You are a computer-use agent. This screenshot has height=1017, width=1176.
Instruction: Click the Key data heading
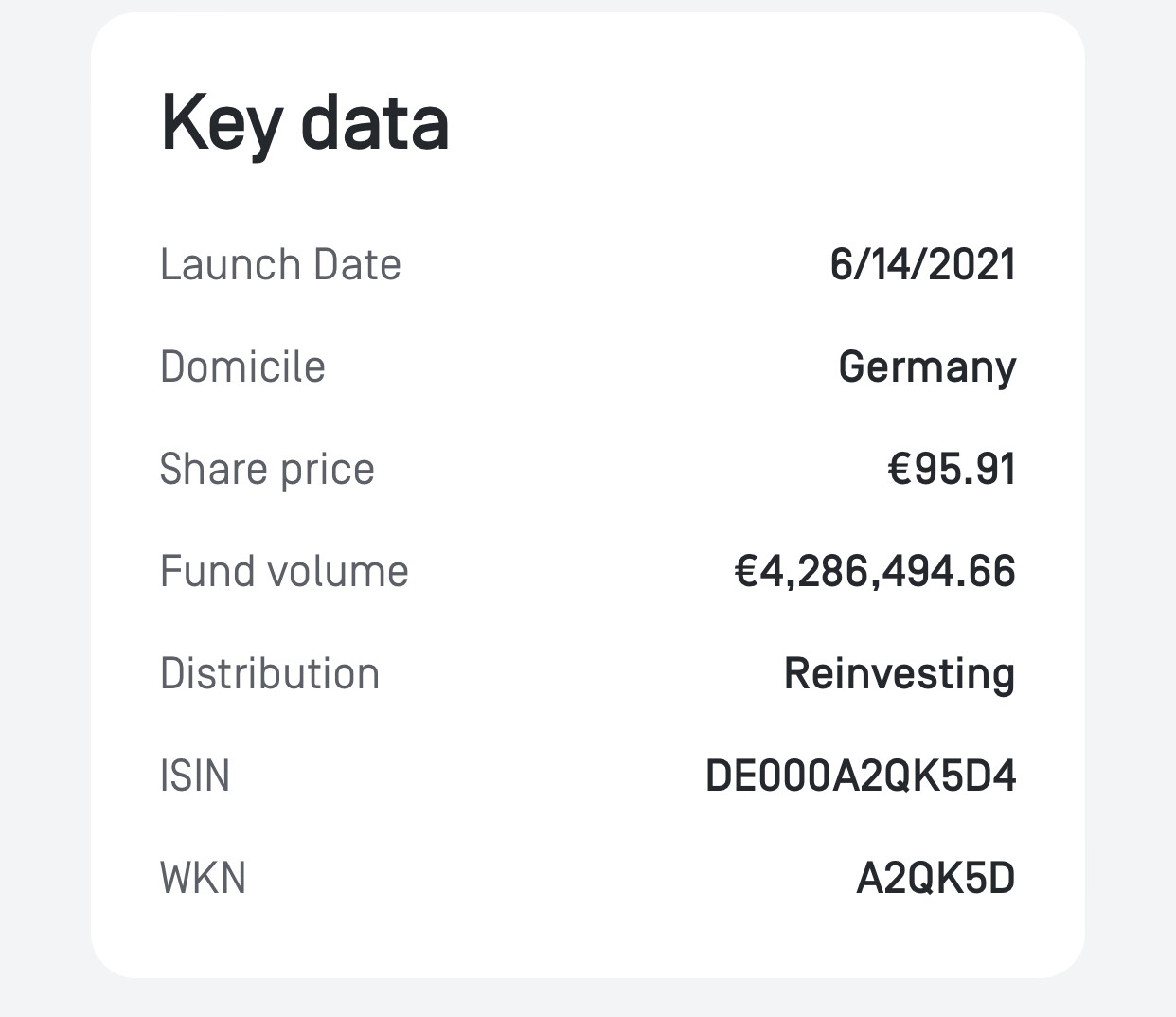(x=305, y=123)
